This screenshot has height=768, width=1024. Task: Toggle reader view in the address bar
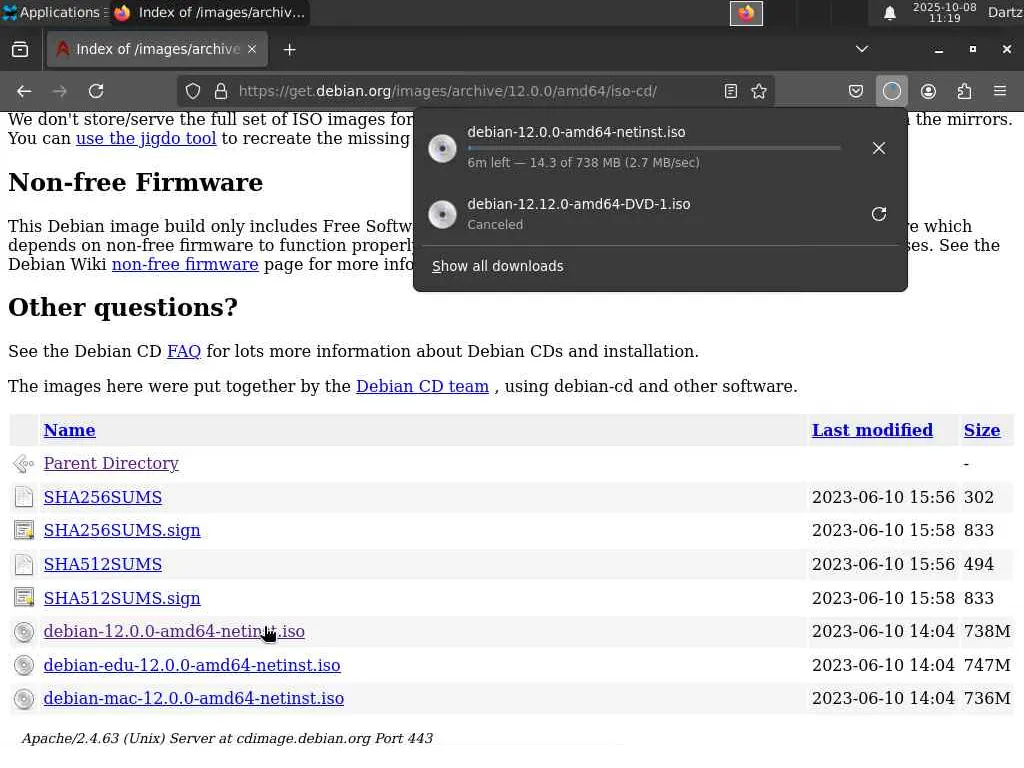(x=731, y=91)
